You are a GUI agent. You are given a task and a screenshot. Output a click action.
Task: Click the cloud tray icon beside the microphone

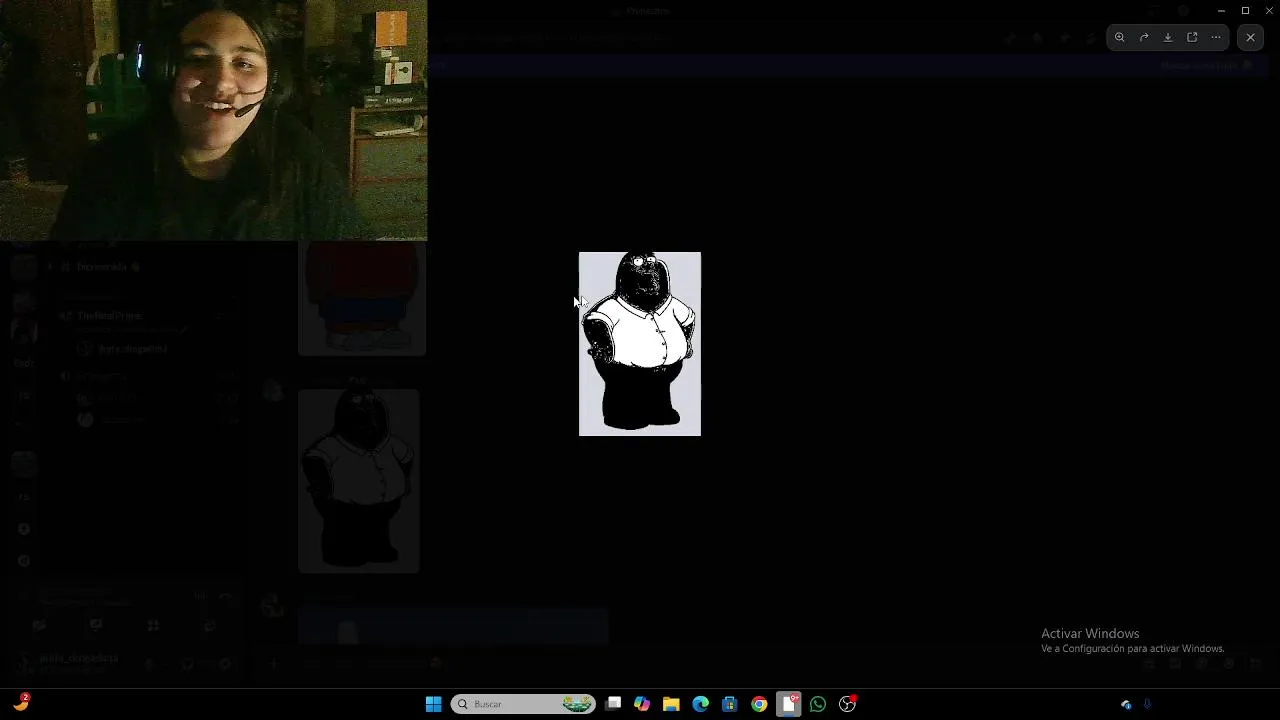[x=1126, y=704]
